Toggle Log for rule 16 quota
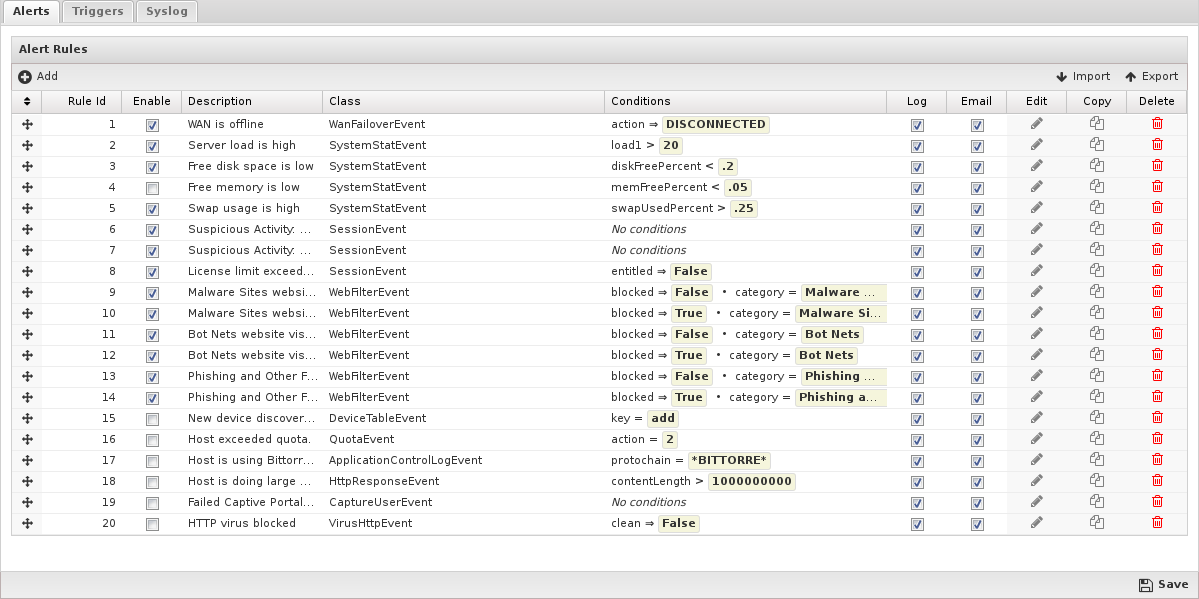 (917, 440)
